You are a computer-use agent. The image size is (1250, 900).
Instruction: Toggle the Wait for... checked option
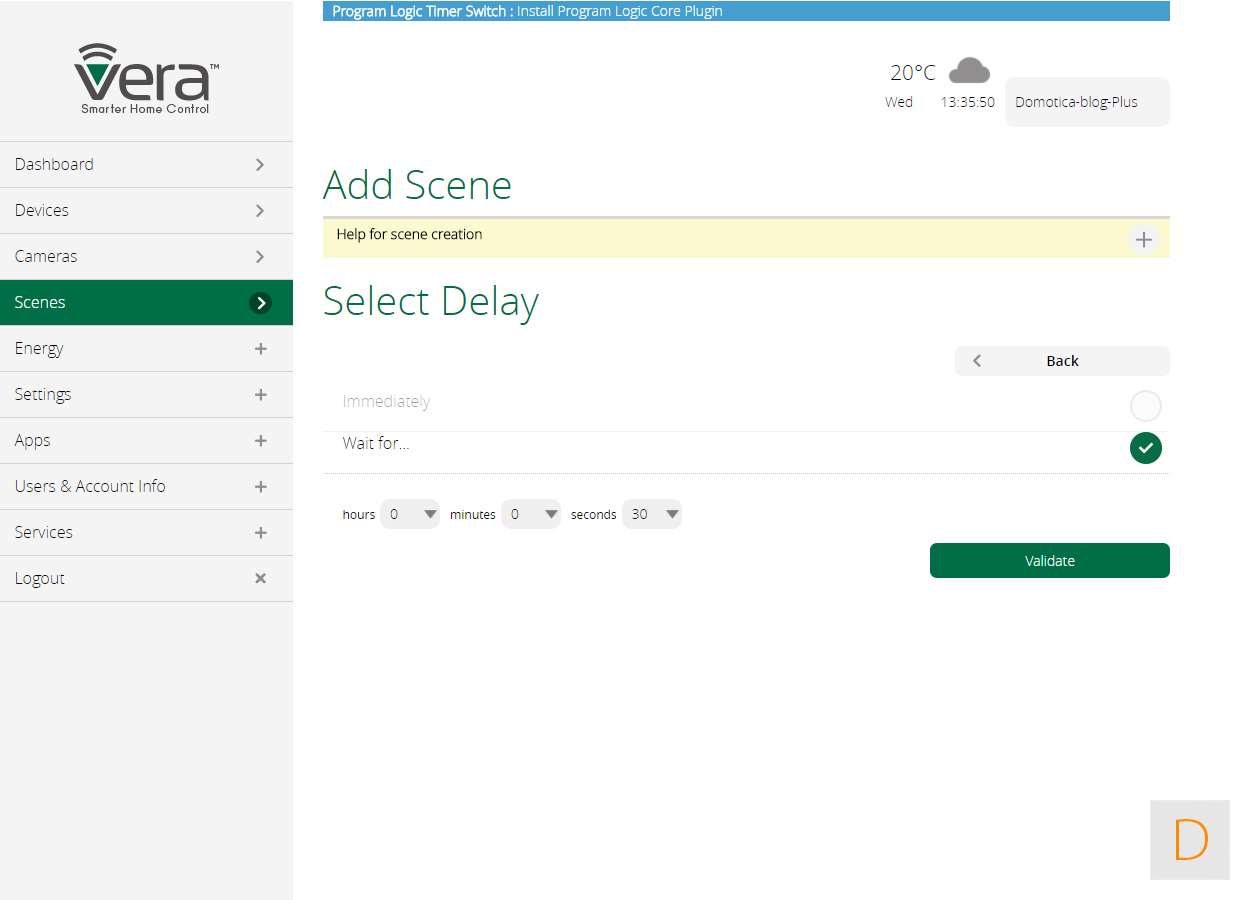click(x=1145, y=448)
